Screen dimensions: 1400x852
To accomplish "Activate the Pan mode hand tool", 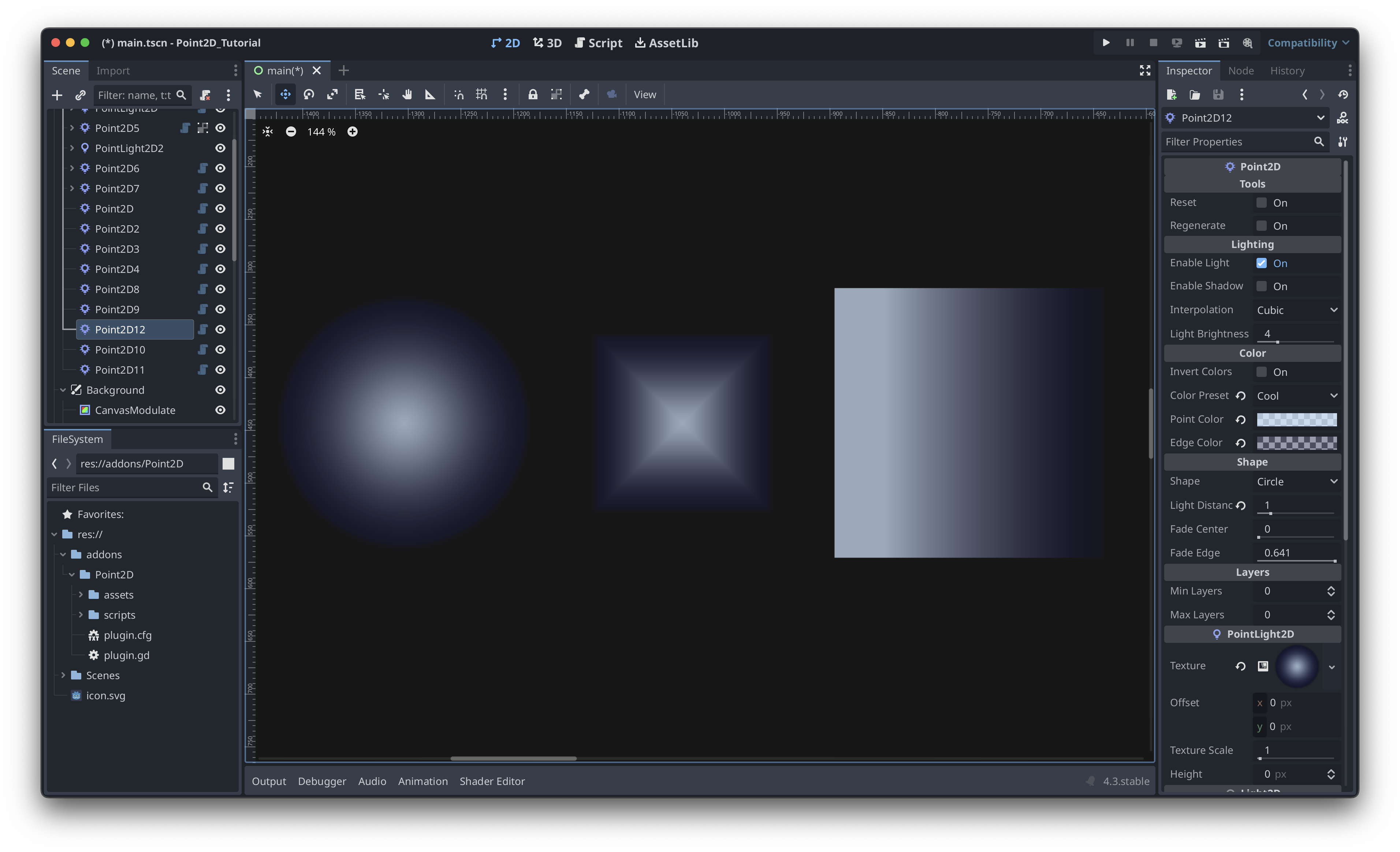I will click(x=407, y=95).
